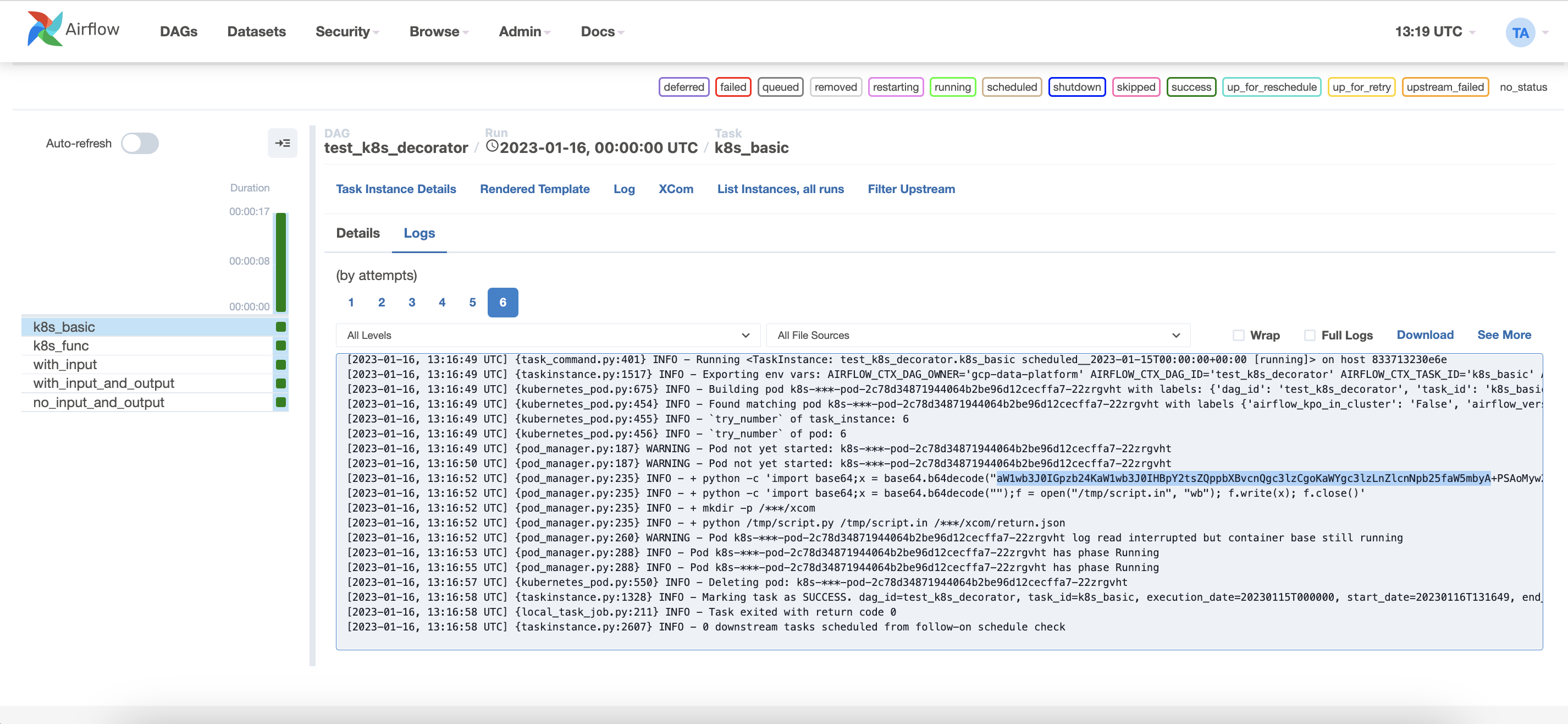The height and width of the screenshot is (724, 1568).
Task: Click the with_input green status square
Action: point(280,365)
